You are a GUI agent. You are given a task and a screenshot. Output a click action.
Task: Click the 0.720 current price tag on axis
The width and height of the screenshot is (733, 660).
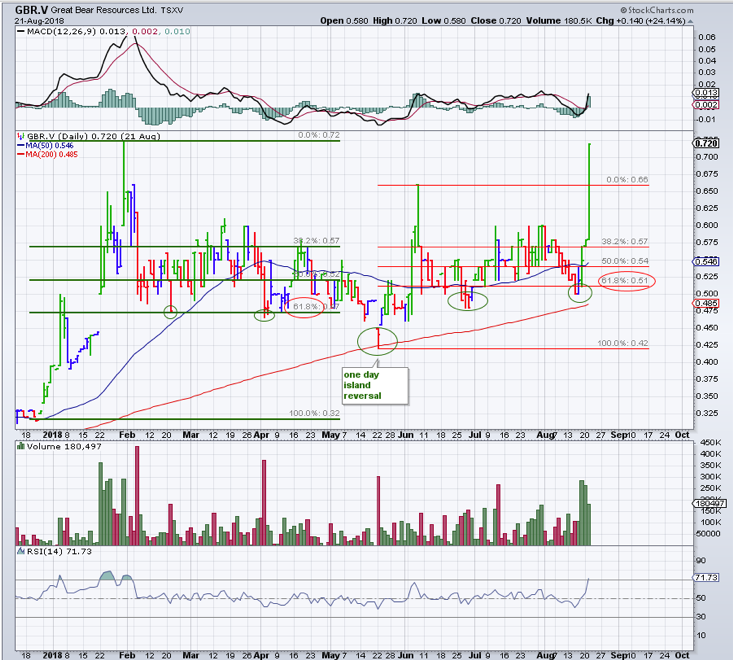(705, 143)
